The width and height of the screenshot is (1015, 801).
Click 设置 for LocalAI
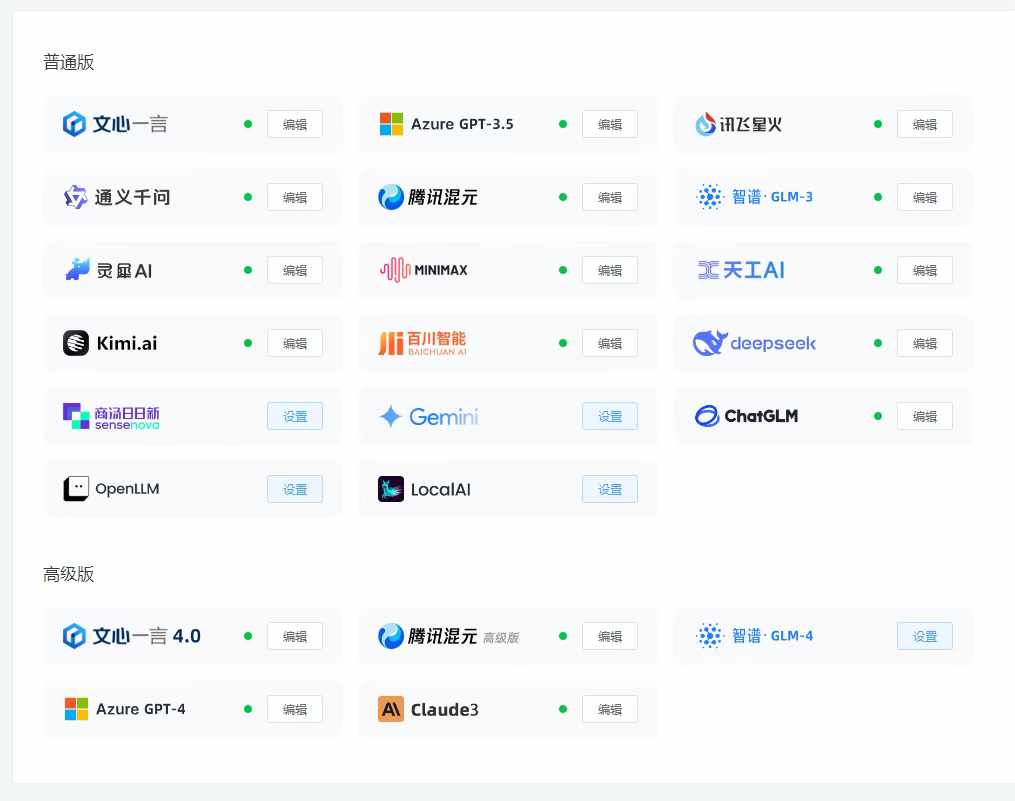pyautogui.click(x=610, y=490)
